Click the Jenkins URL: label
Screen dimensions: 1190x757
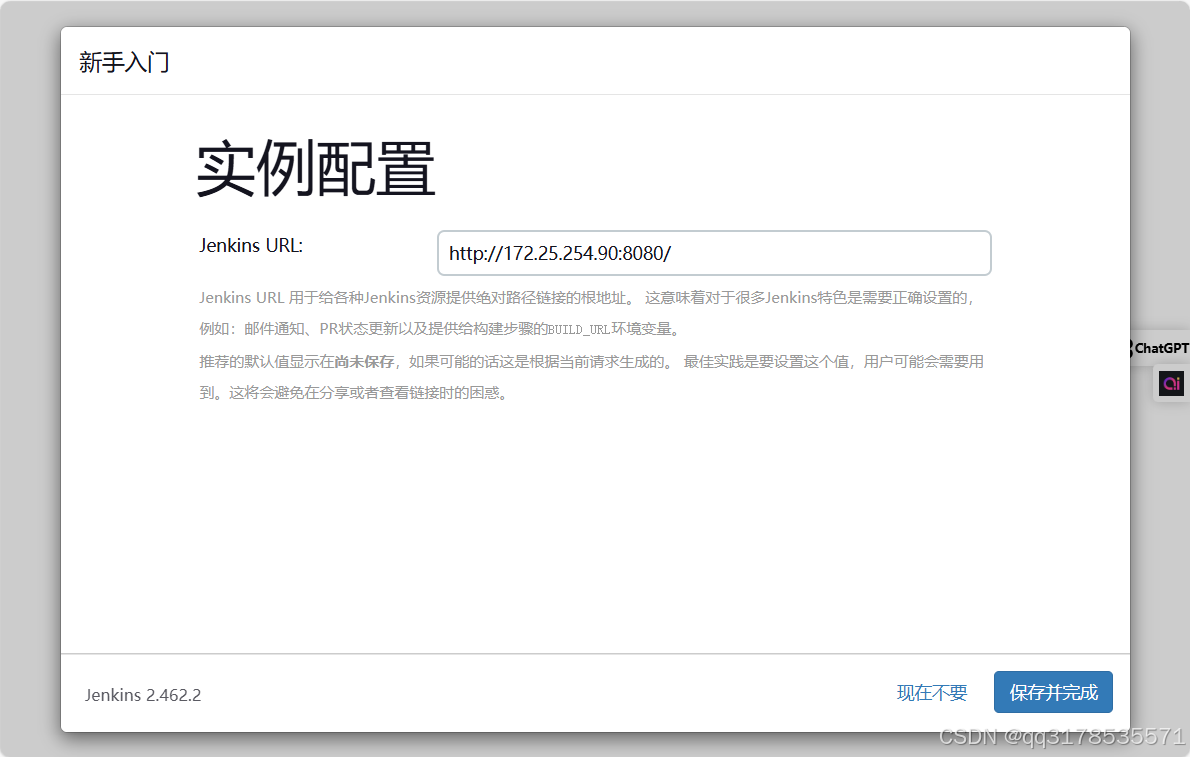(x=251, y=245)
